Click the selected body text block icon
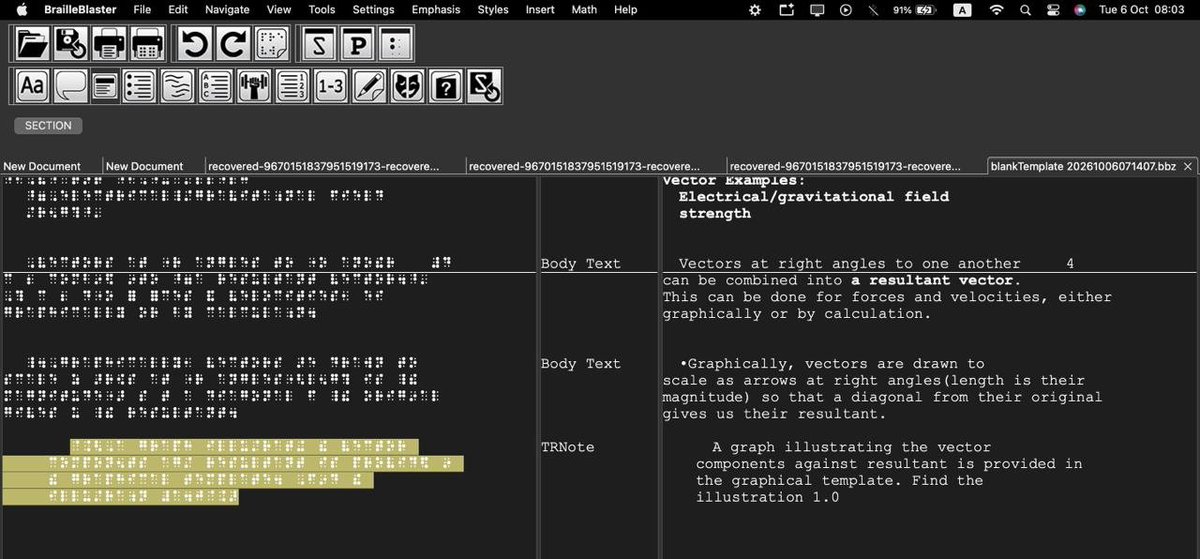The height and width of the screenshot is (559, 1200). tap(104, 86)
